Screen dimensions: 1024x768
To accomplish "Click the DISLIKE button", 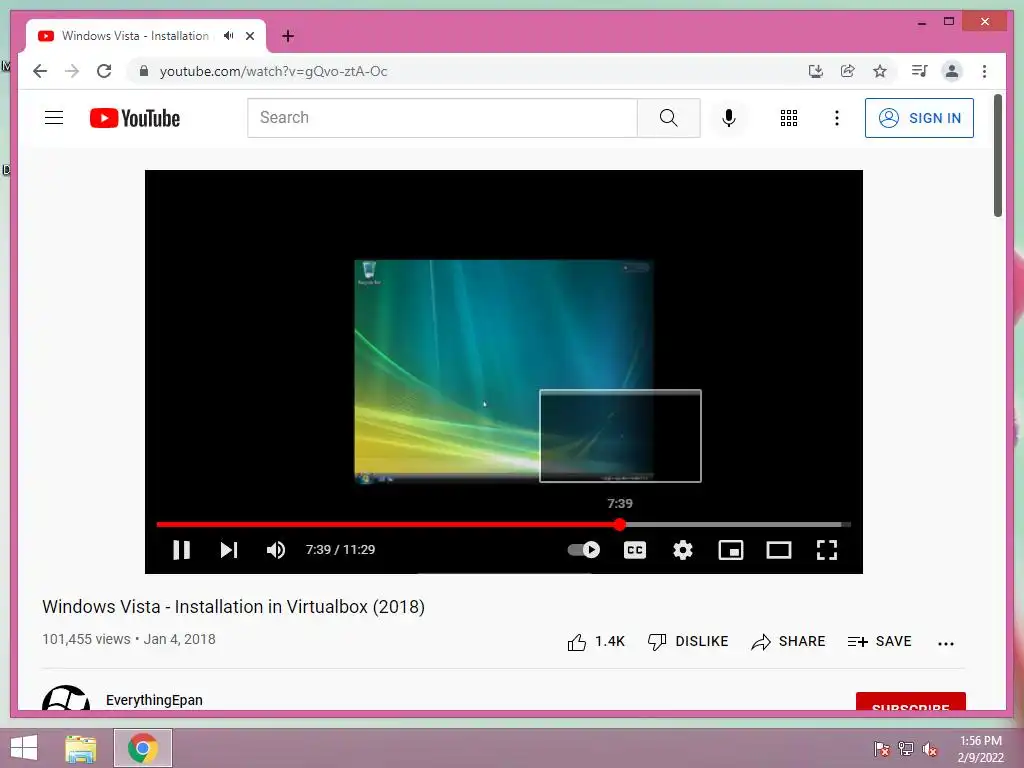I will 688,642.
